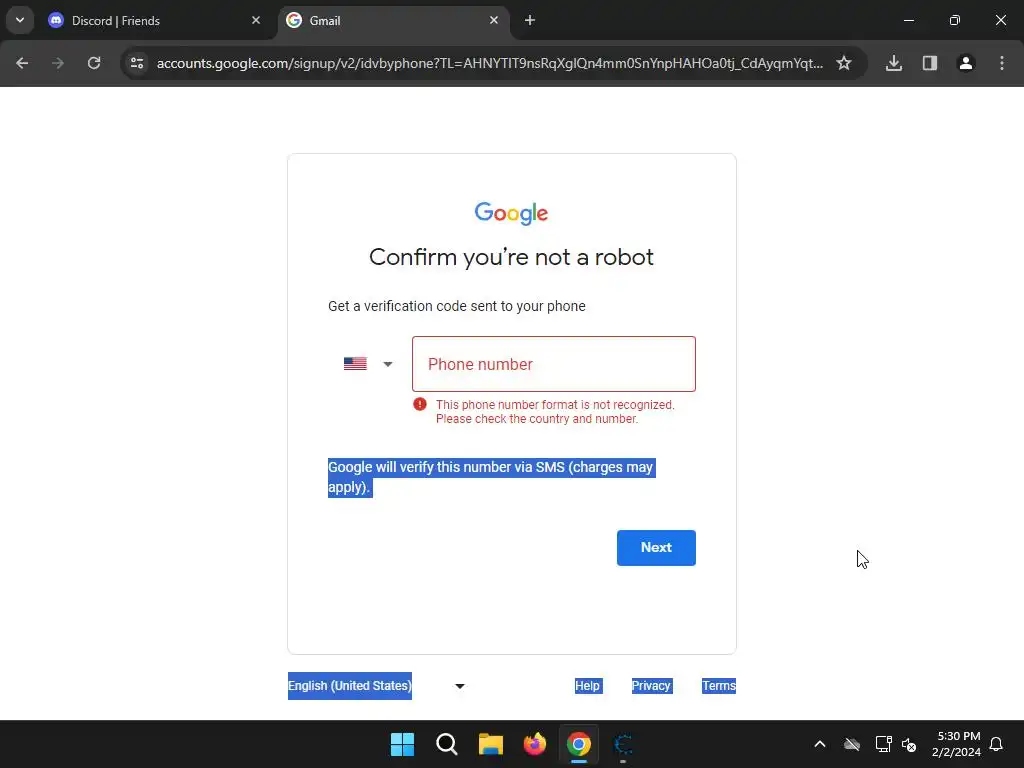Open the Privacy link
This screenshot has height=768, width=1024.
point(651,686)
